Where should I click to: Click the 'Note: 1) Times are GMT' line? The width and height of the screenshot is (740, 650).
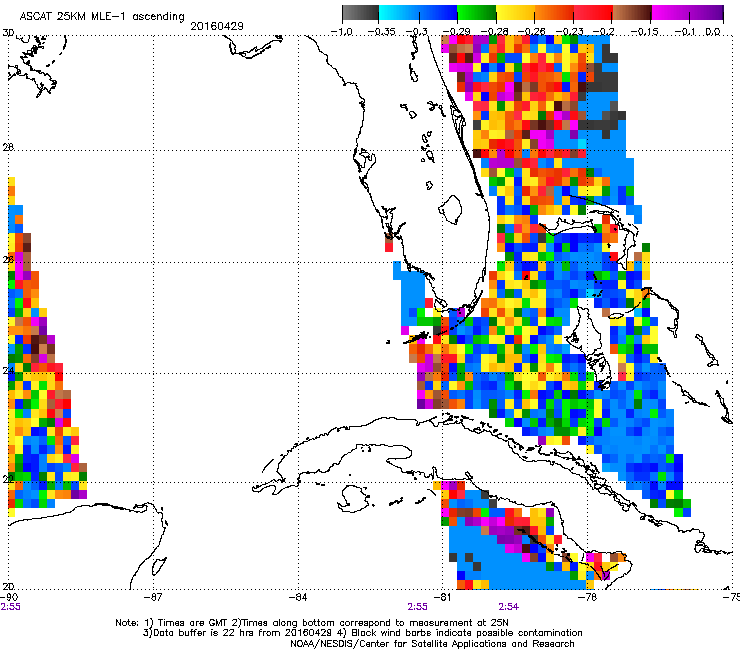[x=312, y=623]
